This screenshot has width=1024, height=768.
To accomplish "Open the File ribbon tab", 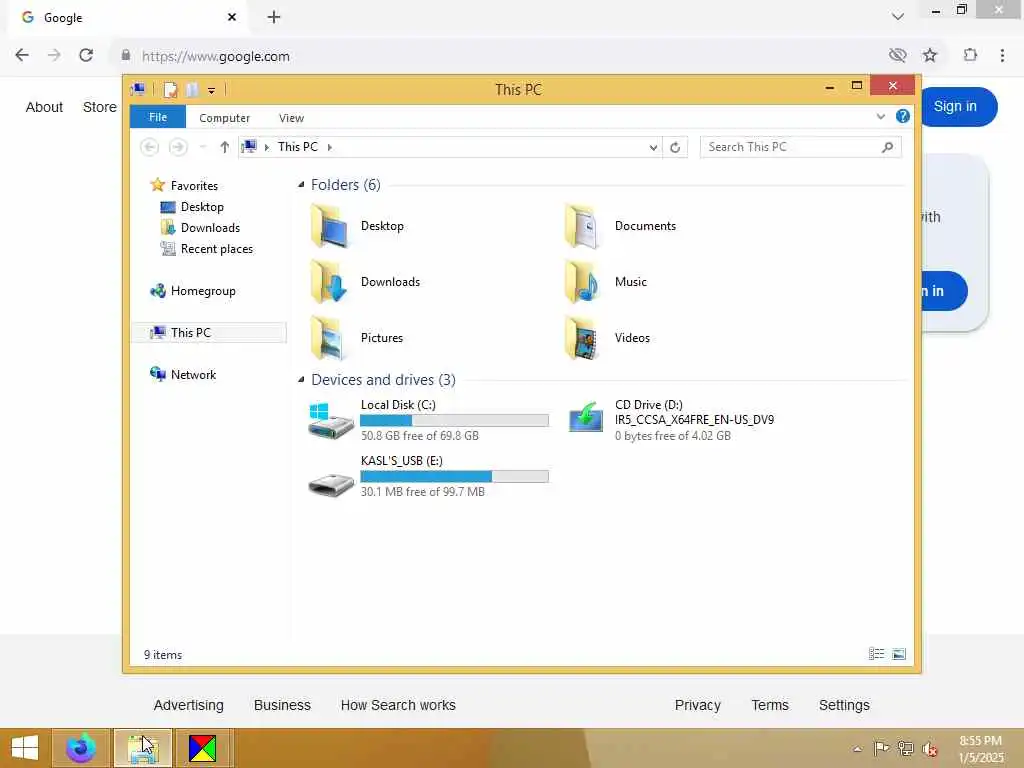I will (x=158, y=117).
